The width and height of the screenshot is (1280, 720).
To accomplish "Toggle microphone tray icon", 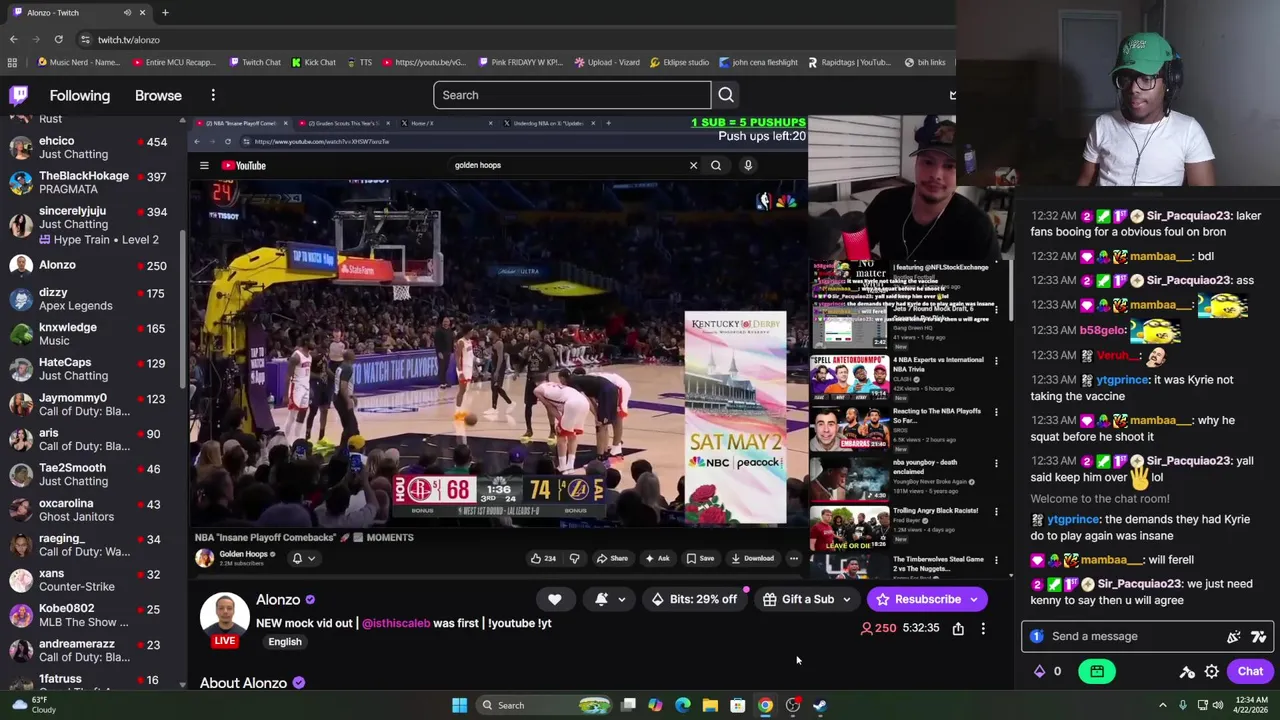I will [x=1182, y=705].
